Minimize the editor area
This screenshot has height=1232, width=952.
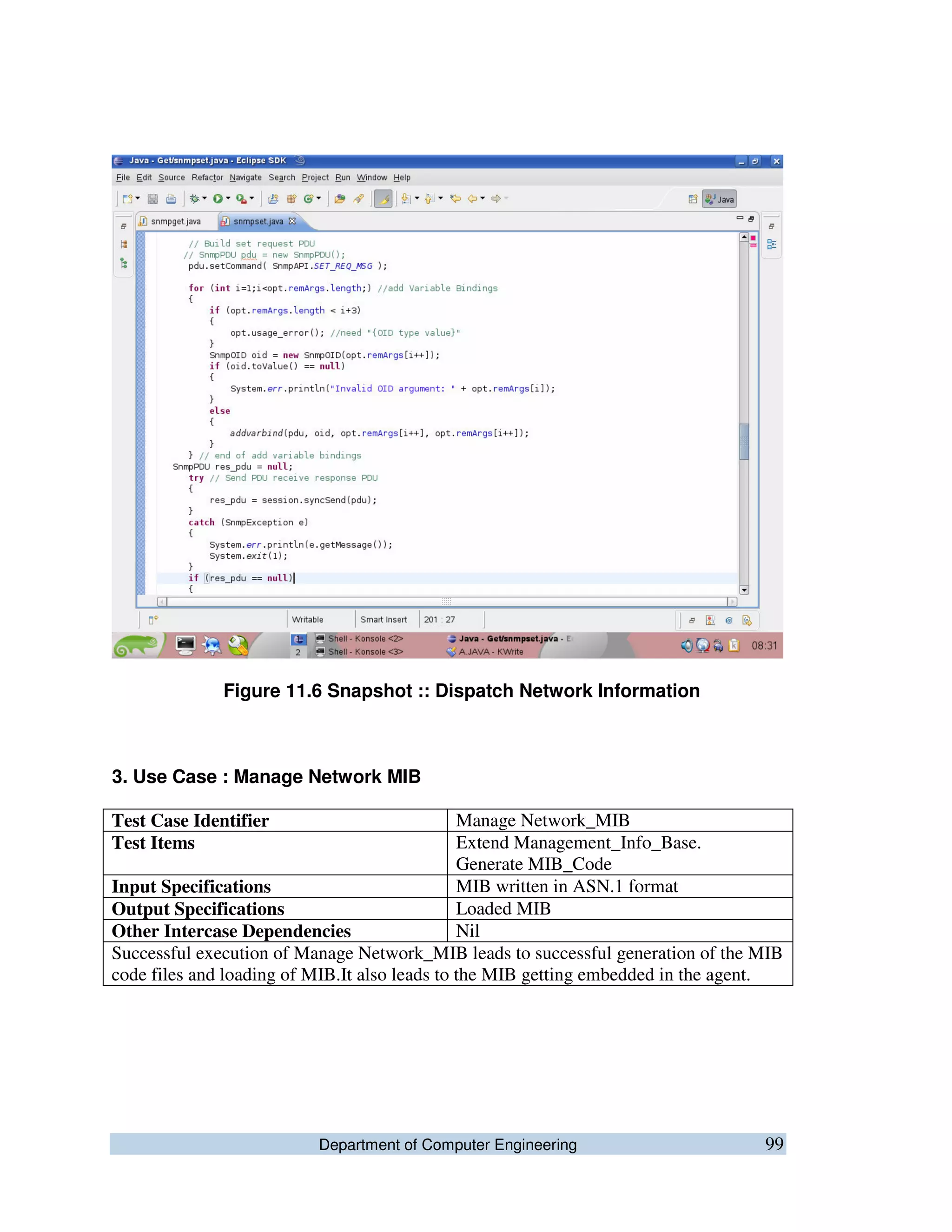coord(740,219)
